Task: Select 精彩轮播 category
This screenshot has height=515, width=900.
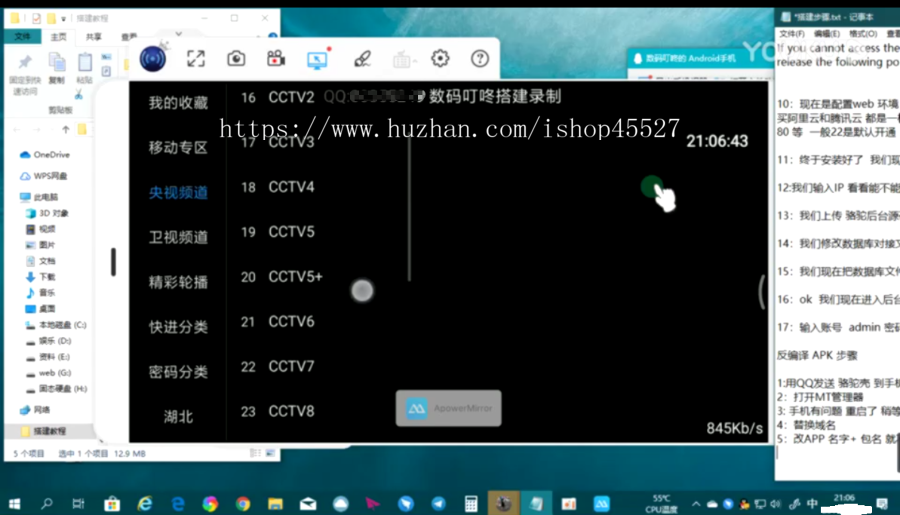Action: pyautogui.click(x=178, y=282)
